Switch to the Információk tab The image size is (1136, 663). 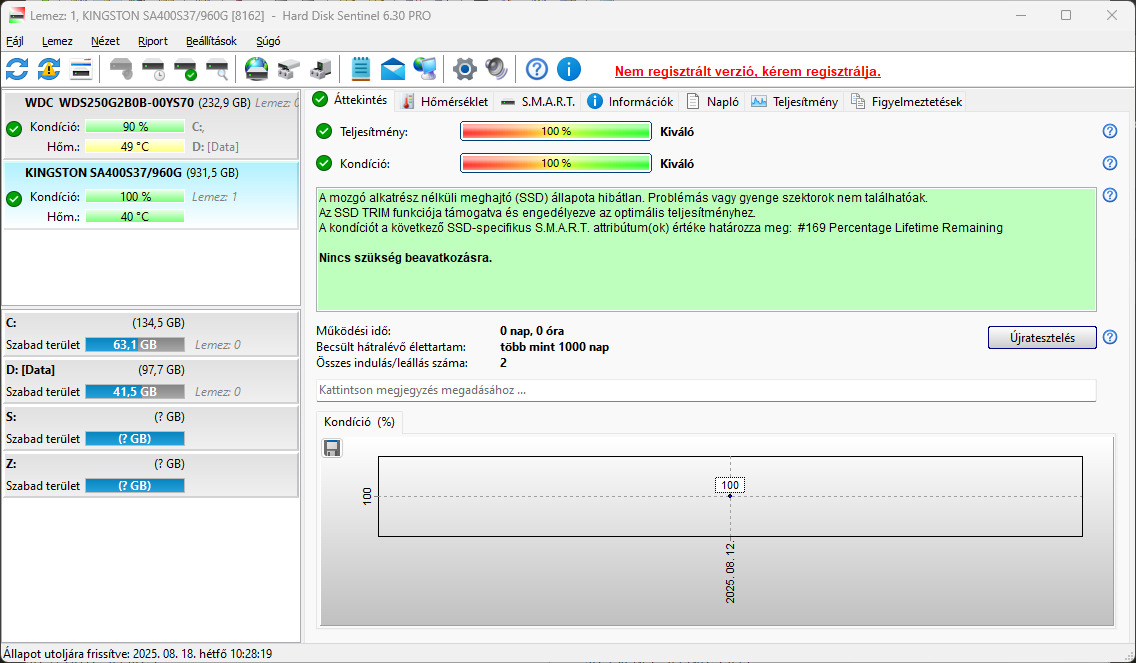pos(630,101)
